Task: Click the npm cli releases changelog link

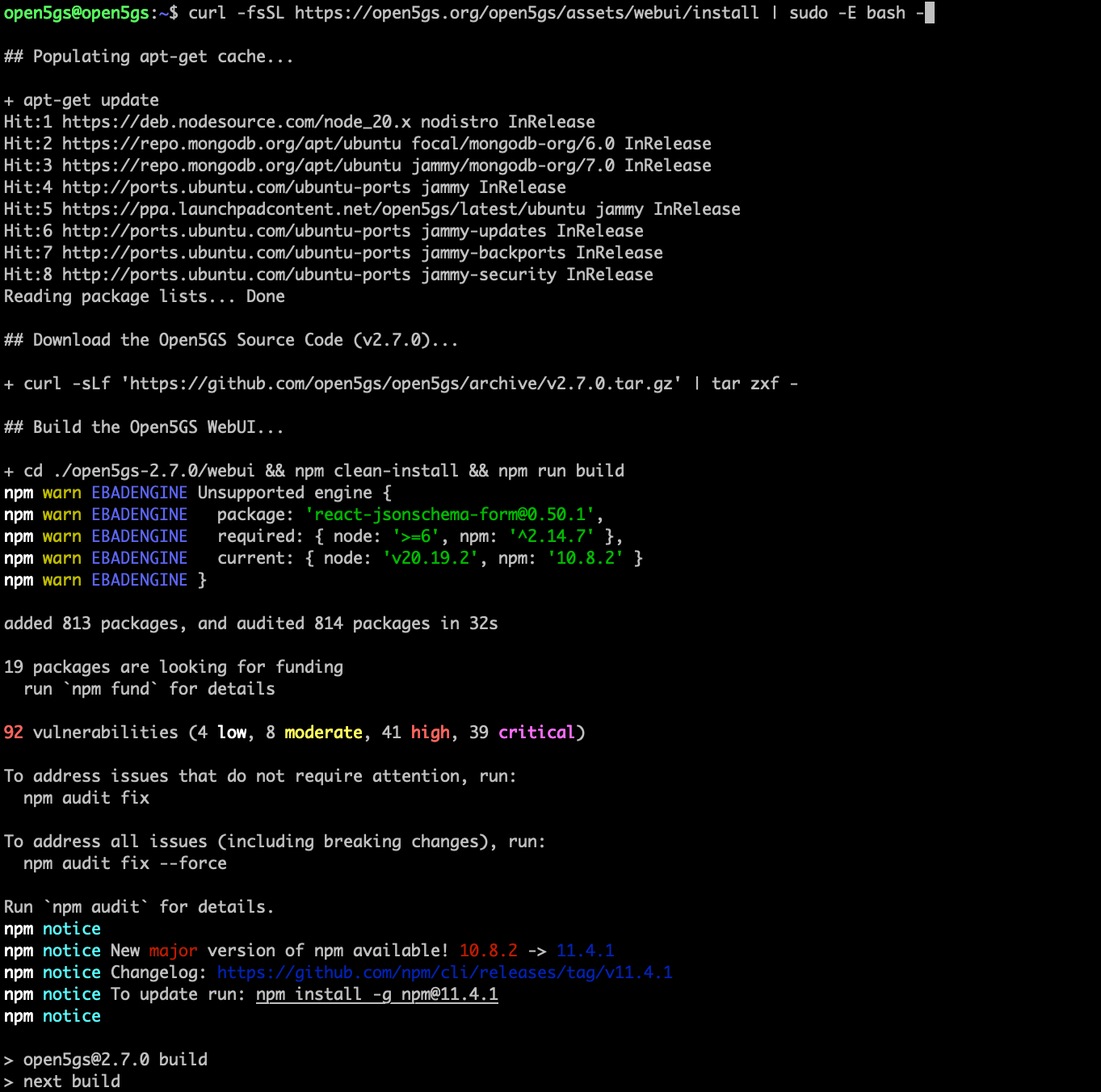Action: click(x=444, y=972)
